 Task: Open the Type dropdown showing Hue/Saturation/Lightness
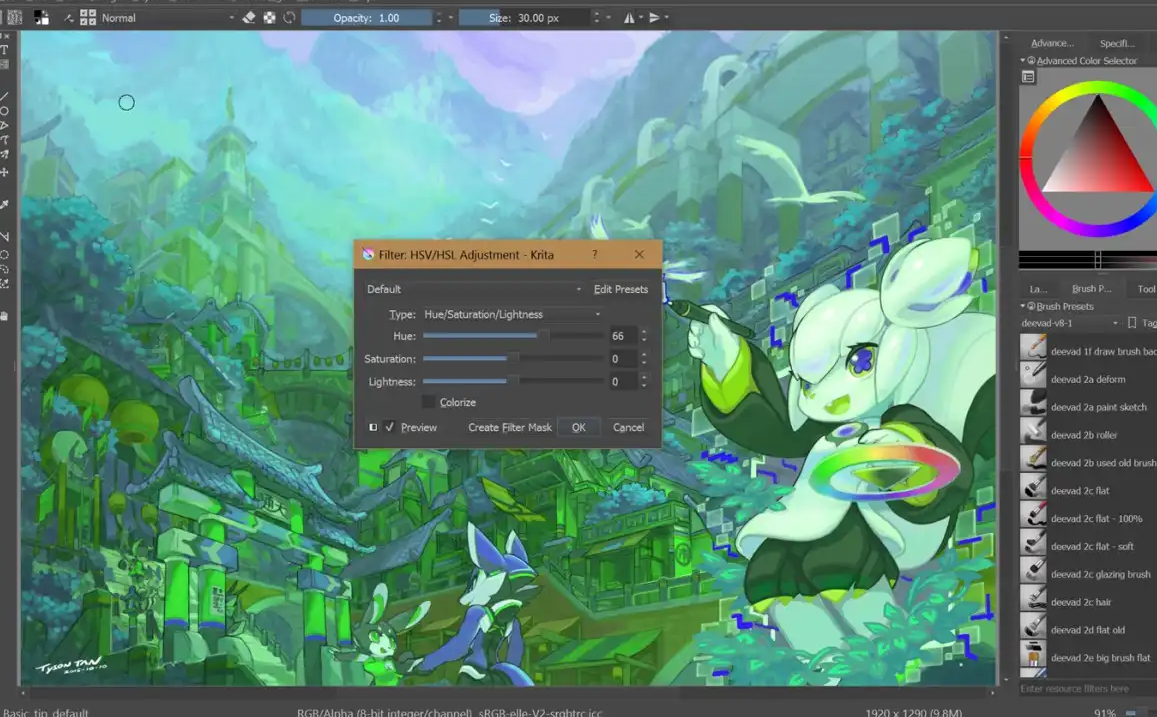pyautogui.click(x=512, y=314)
